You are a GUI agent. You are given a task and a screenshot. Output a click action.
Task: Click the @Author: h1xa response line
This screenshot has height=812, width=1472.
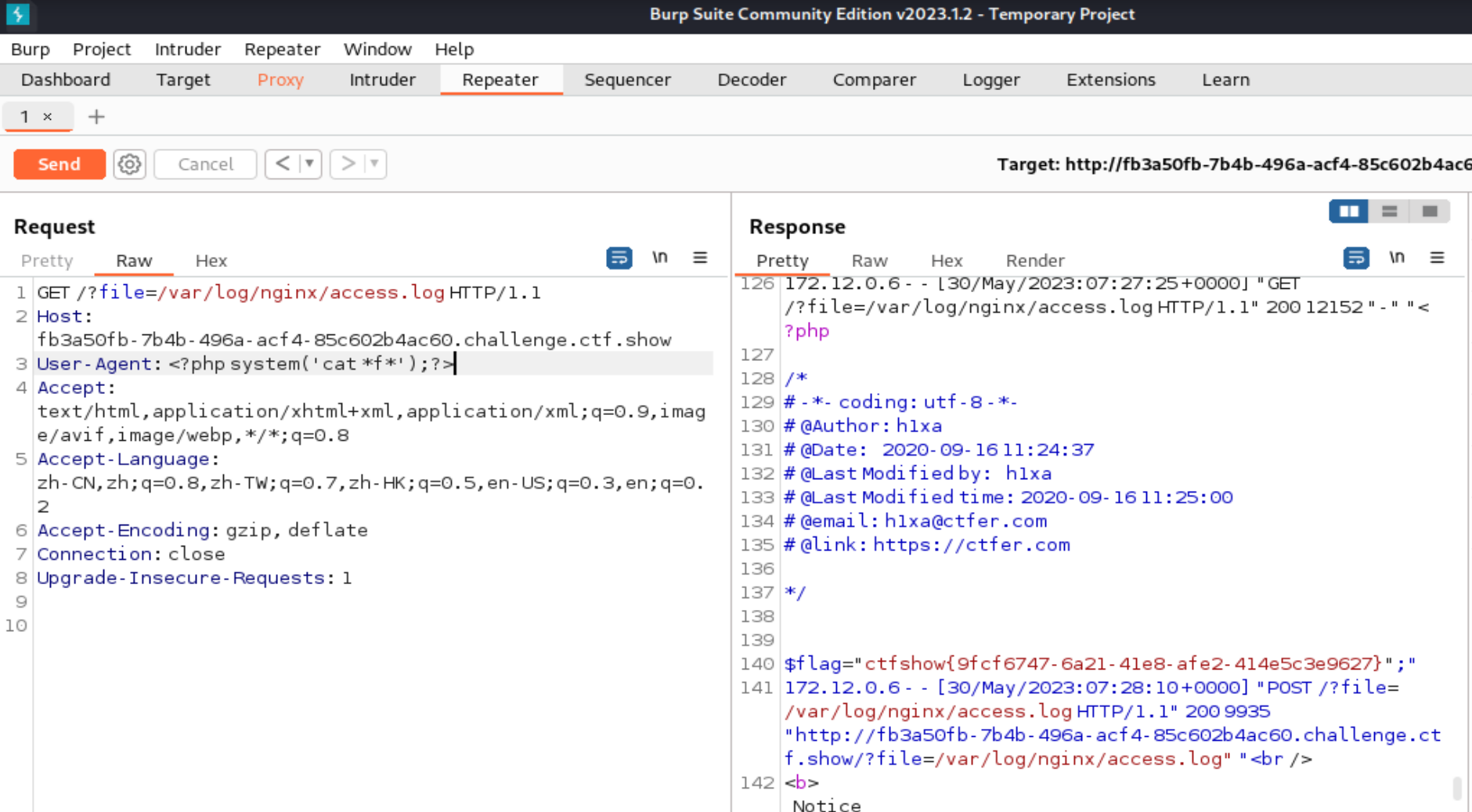tap(863, 425)
